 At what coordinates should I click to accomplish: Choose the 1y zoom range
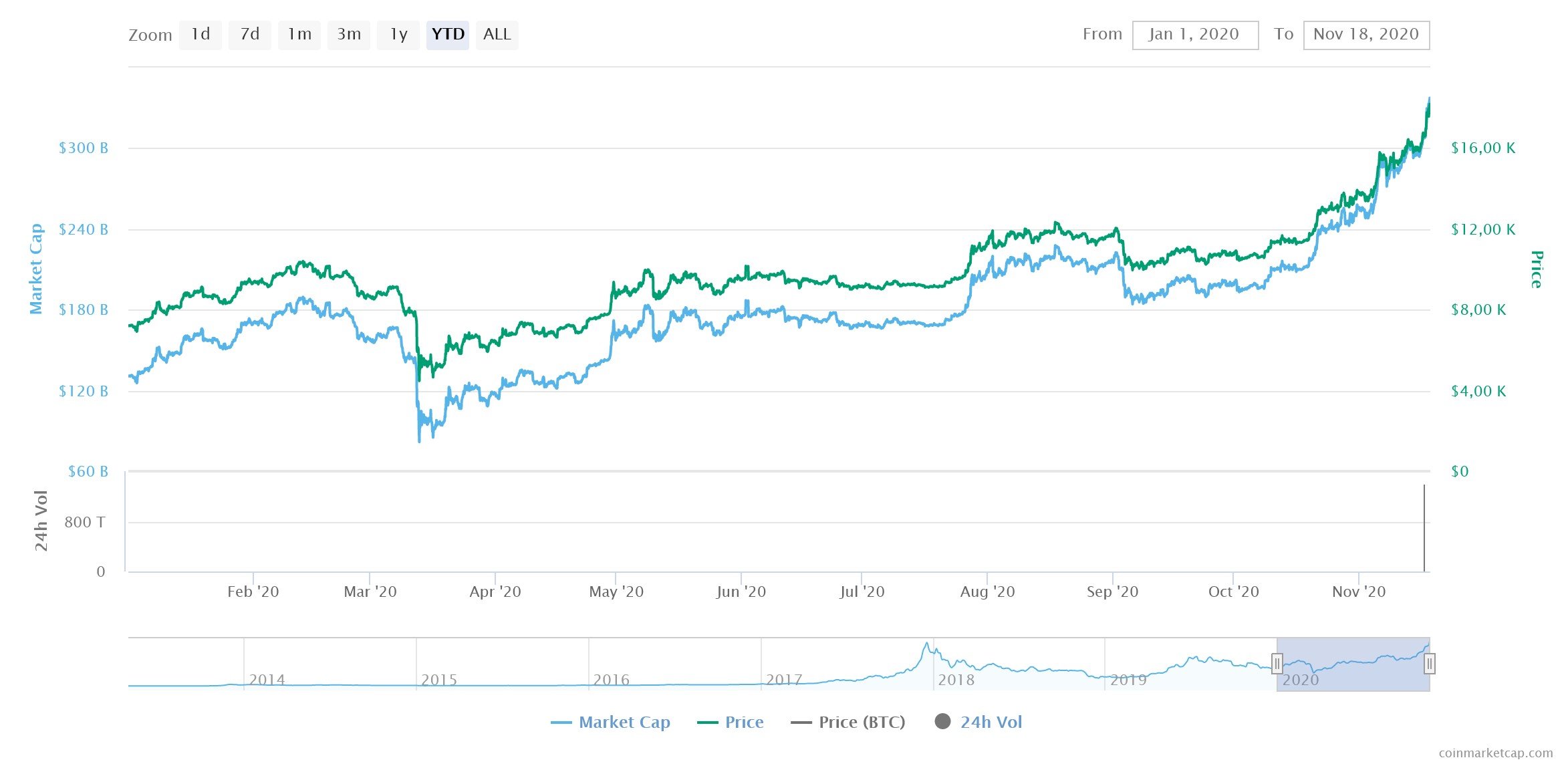[398, 35]
